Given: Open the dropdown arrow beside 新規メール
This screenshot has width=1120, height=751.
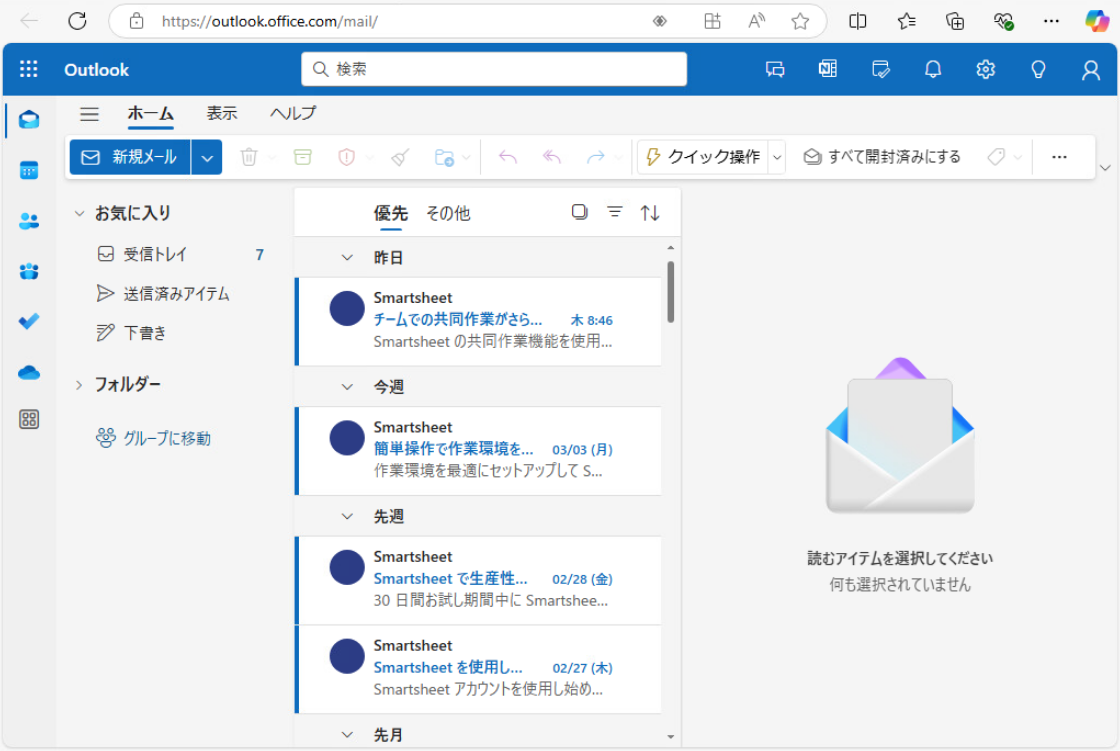Looking at the screenshot, I should coord(207,157).
